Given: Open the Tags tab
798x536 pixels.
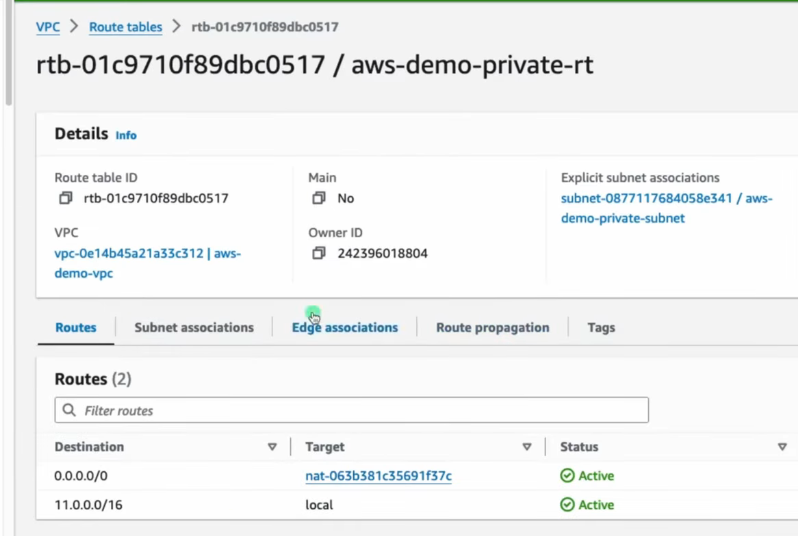Looking at the screenshot, I should click(x=601, y=327).
